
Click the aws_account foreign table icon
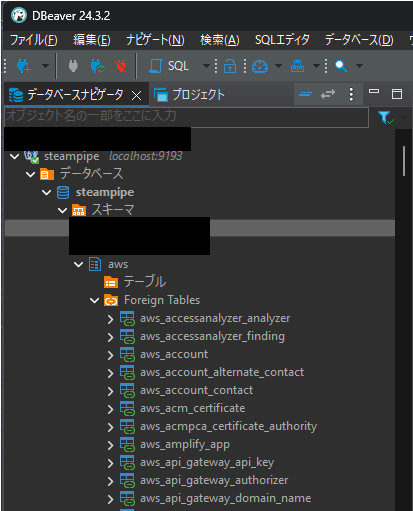[x=127, y=355]
